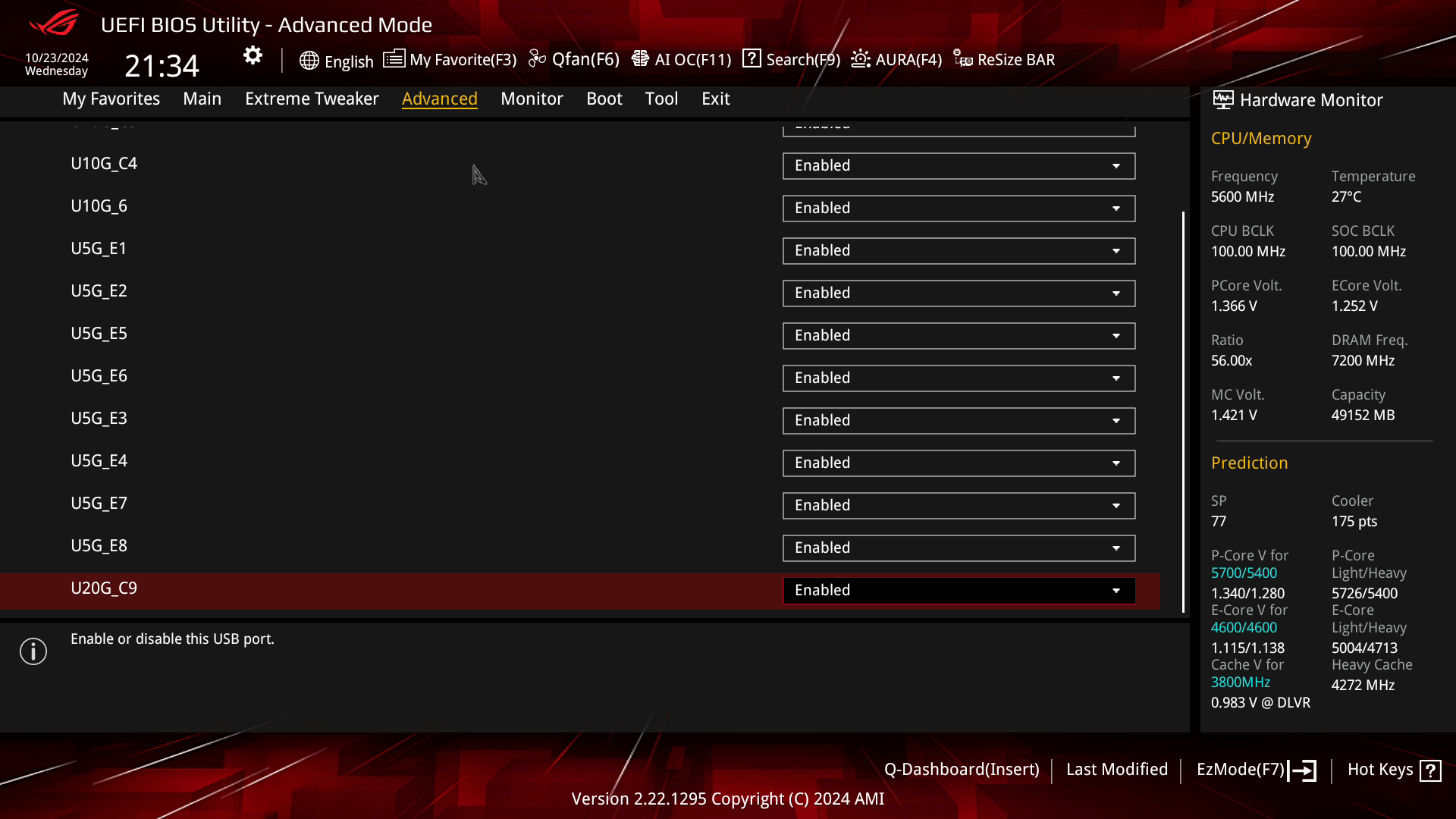Expand U10G_C4 port setting dropdown

(x=1116, y=165)
